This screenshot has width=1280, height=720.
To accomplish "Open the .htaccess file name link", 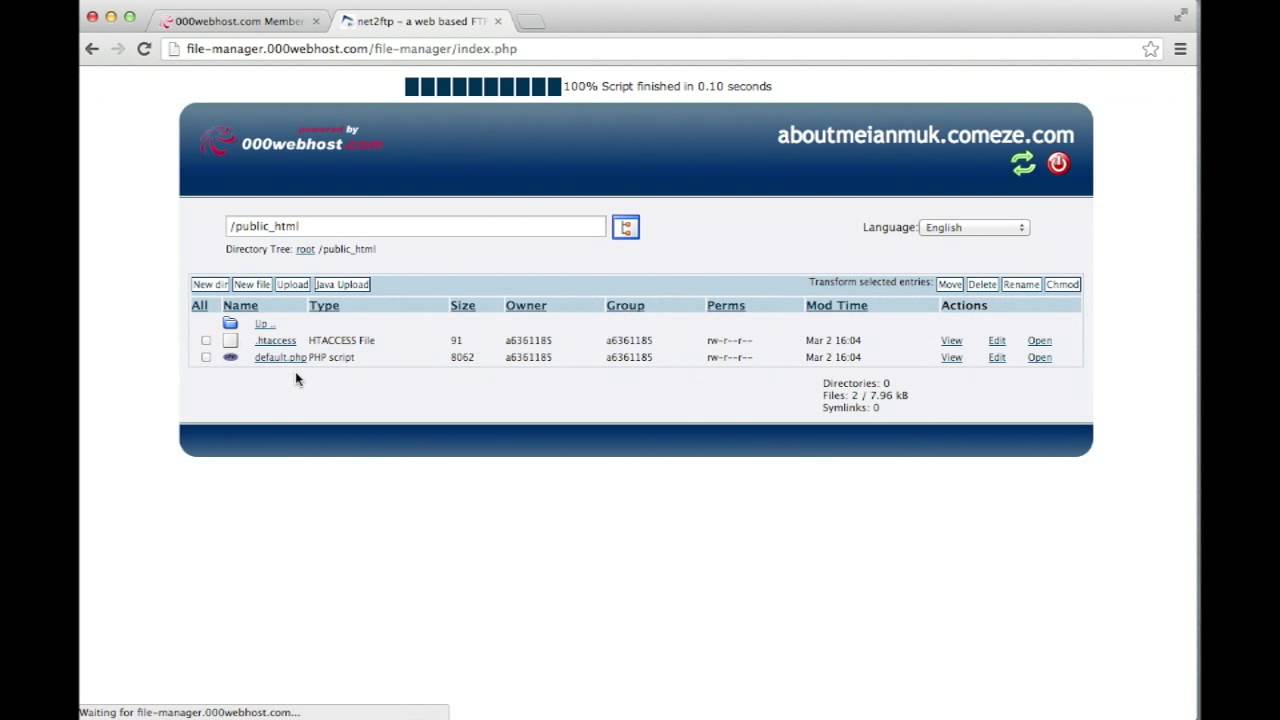I will 275,340.
